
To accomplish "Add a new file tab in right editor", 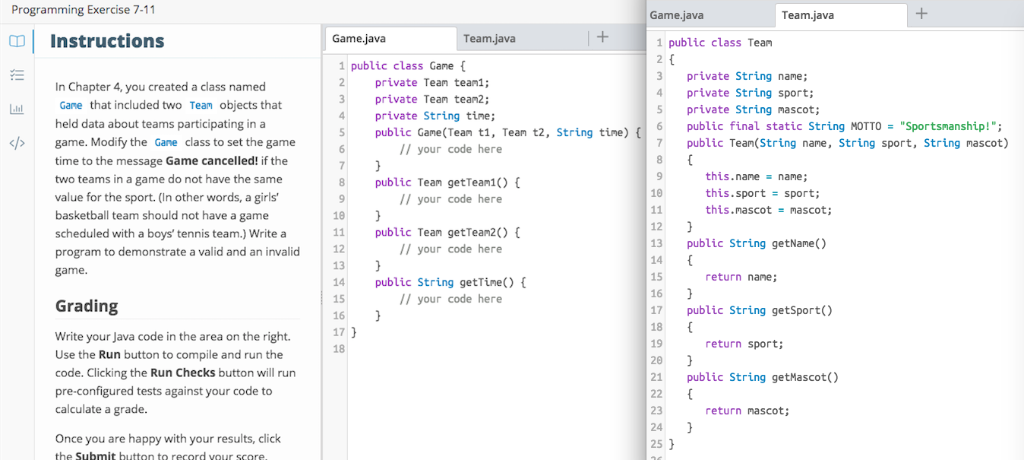I will pos(921,14).
